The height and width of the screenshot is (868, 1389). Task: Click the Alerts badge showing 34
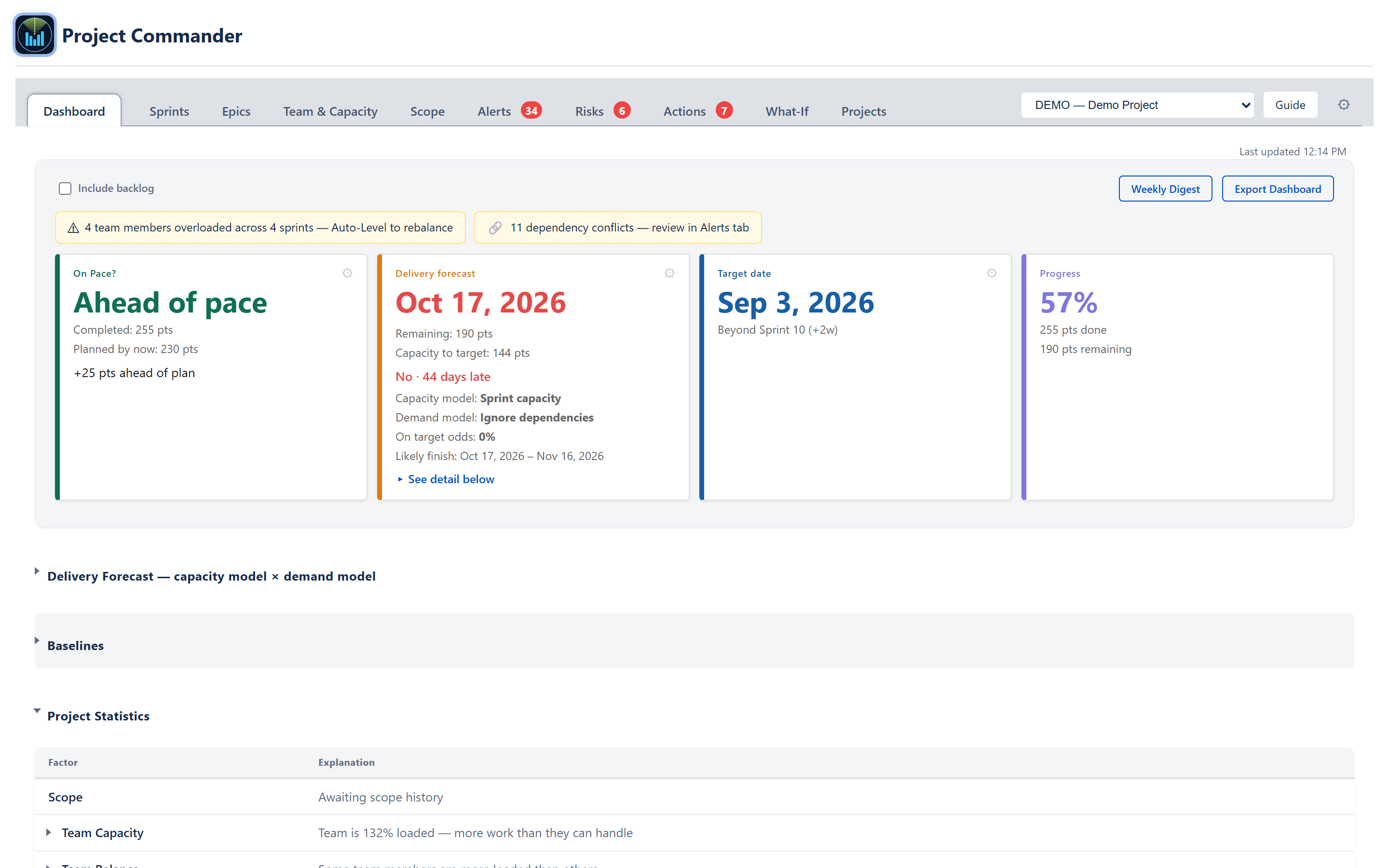[x=531, y=110]
